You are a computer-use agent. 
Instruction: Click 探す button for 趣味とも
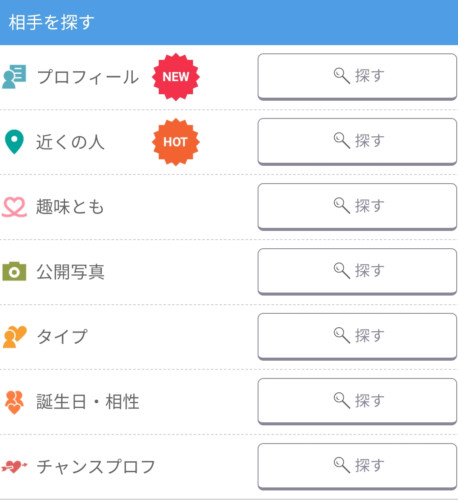[x=357, y=206]
